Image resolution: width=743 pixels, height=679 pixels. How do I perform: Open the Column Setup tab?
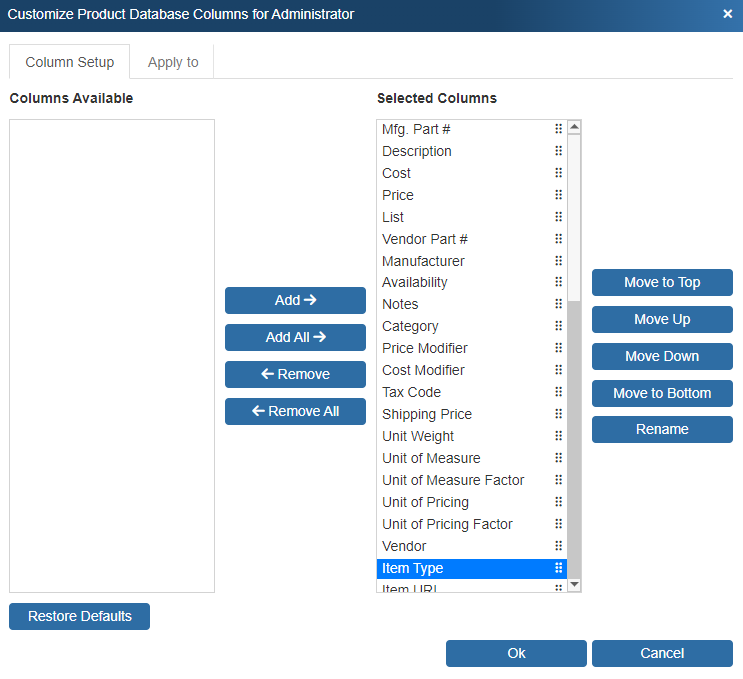click(70, 62)
